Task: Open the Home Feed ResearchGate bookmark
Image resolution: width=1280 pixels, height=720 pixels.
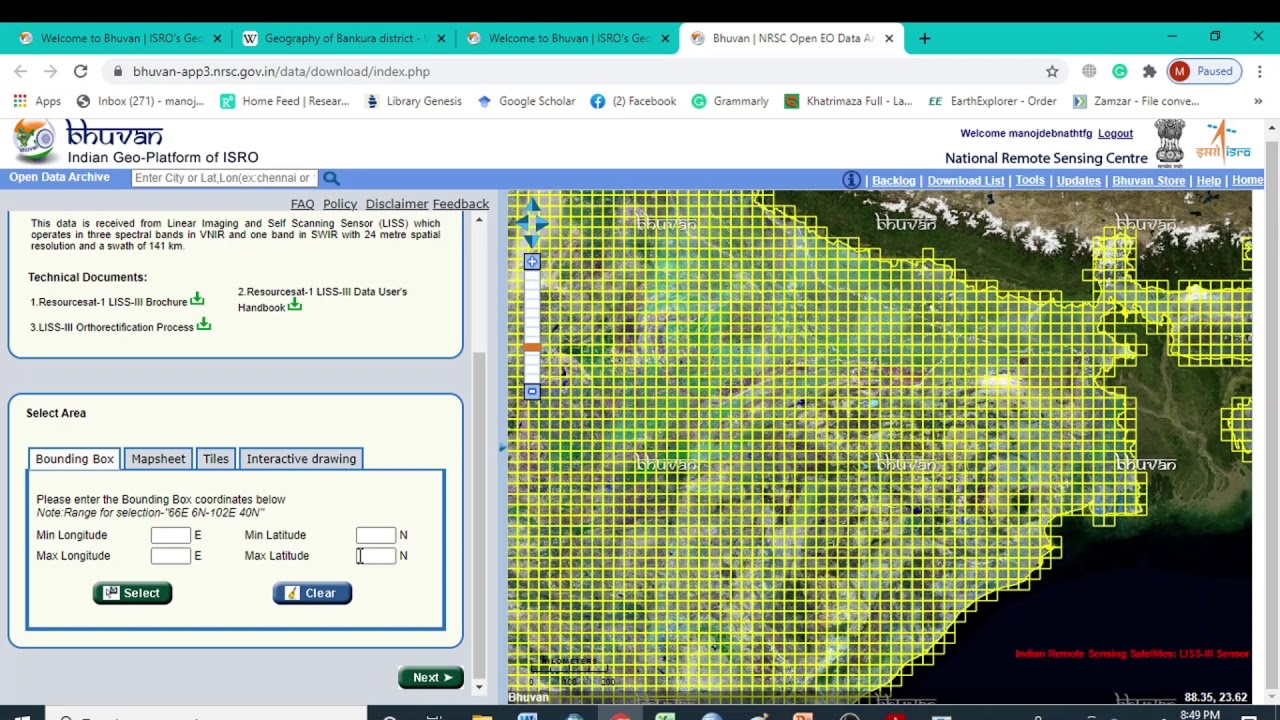Action: click(285, 101)
